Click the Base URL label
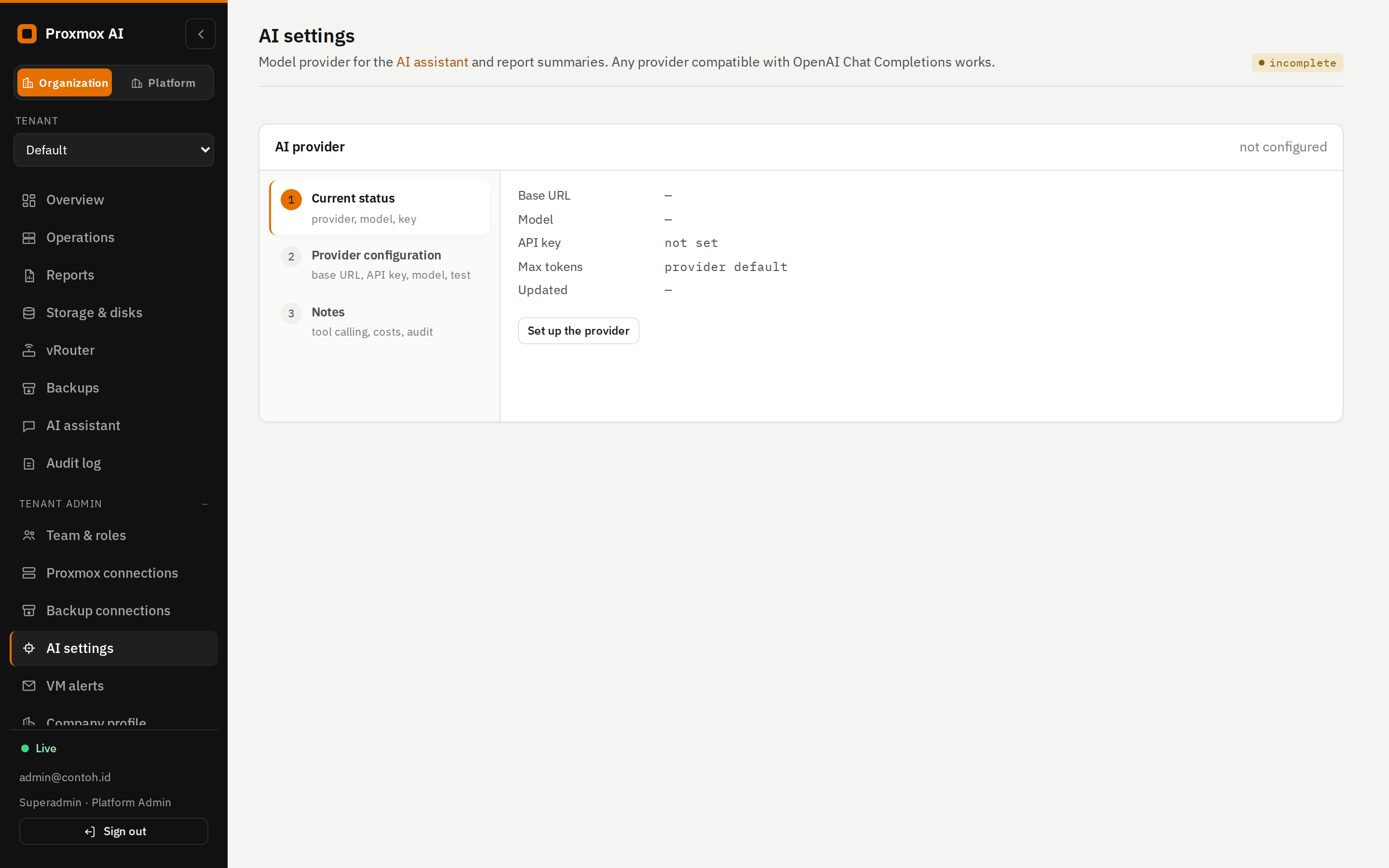Image resolution: width=1389 pixels, height=868 pixels. point(544,196)
